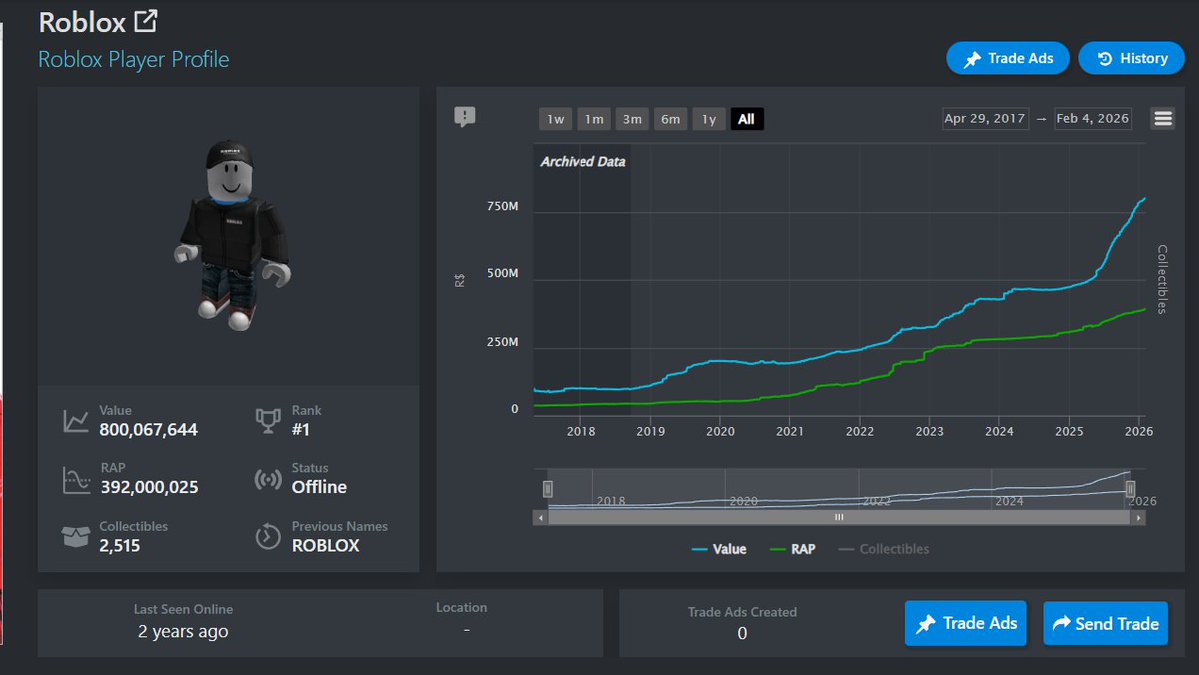Click the Previous Names history icon
This screenshot has height=675, width=1199.
click(x=266, y=536)
